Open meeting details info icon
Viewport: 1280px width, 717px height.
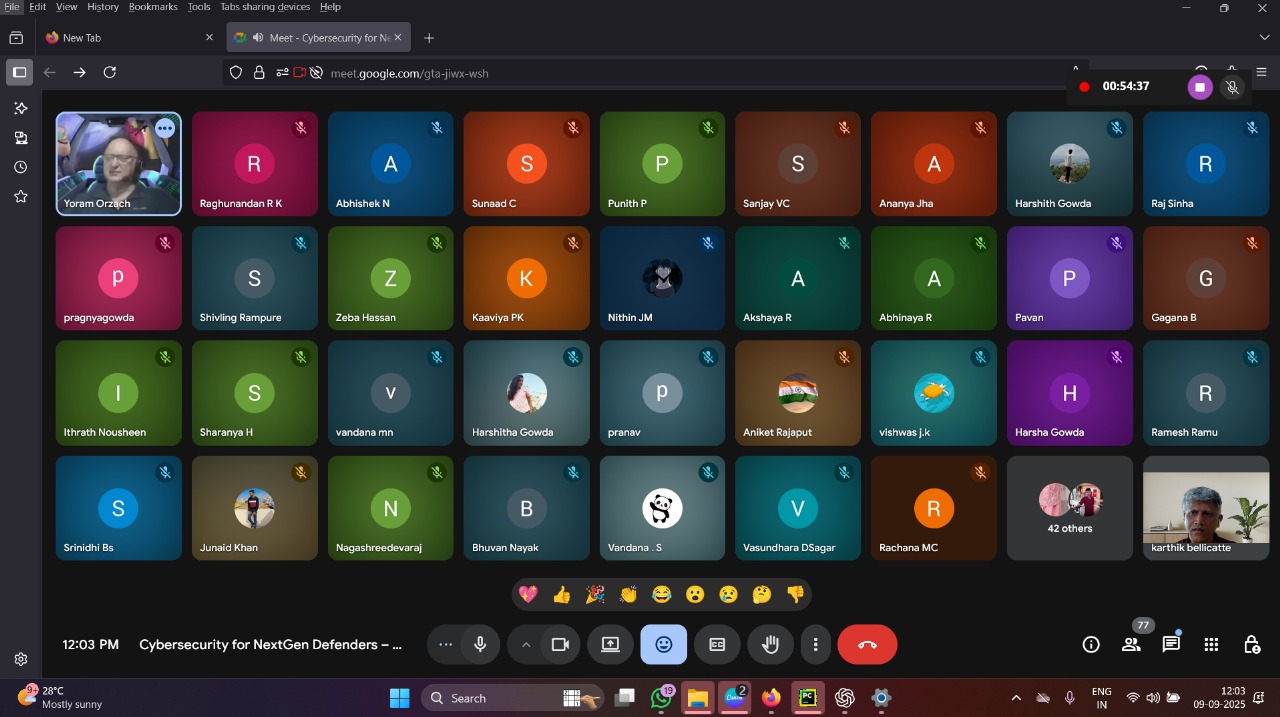(1091, 645)
